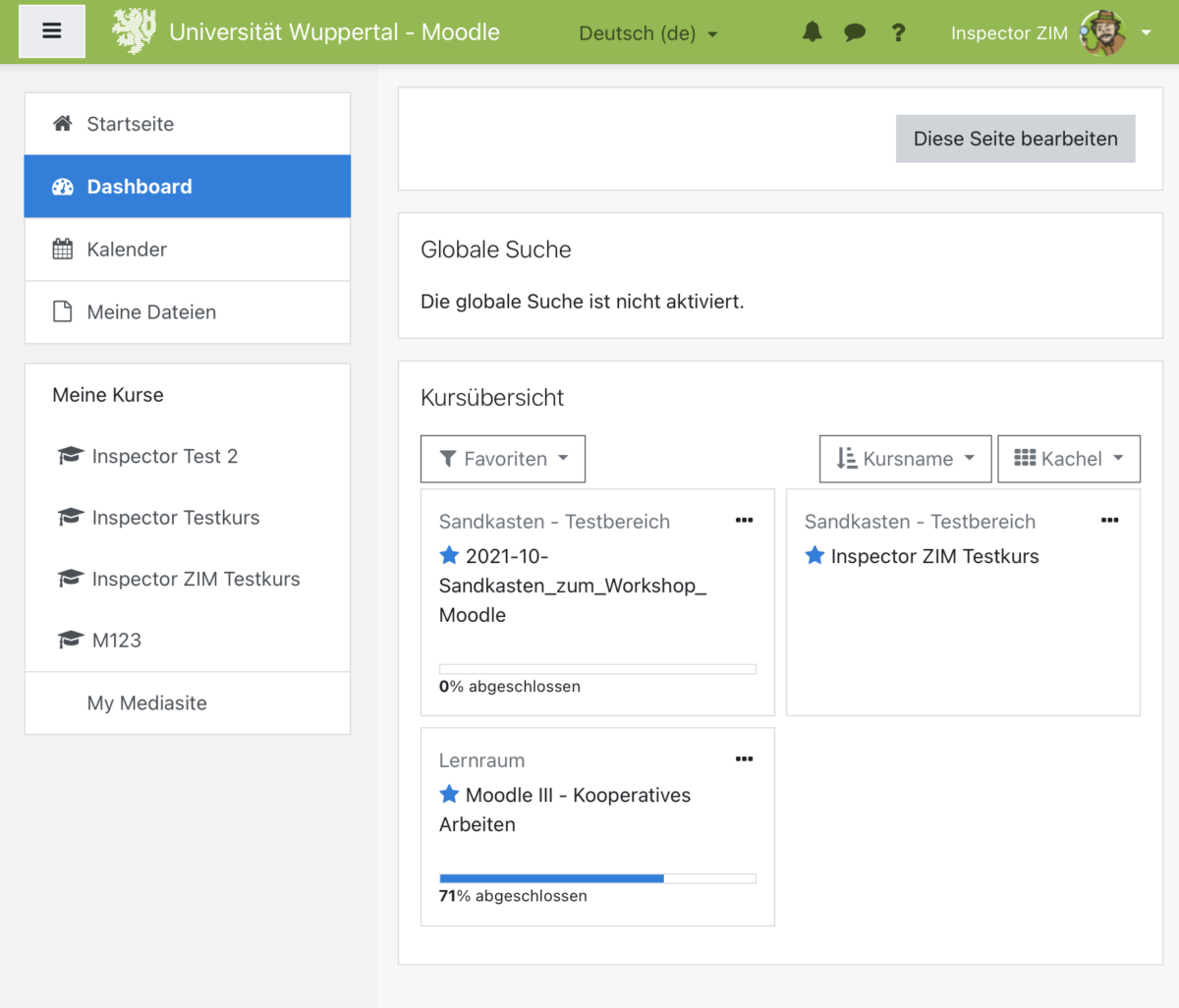Click the Meine Dateien file icon
1179x1008 pixels.
[x=63, y=311]
